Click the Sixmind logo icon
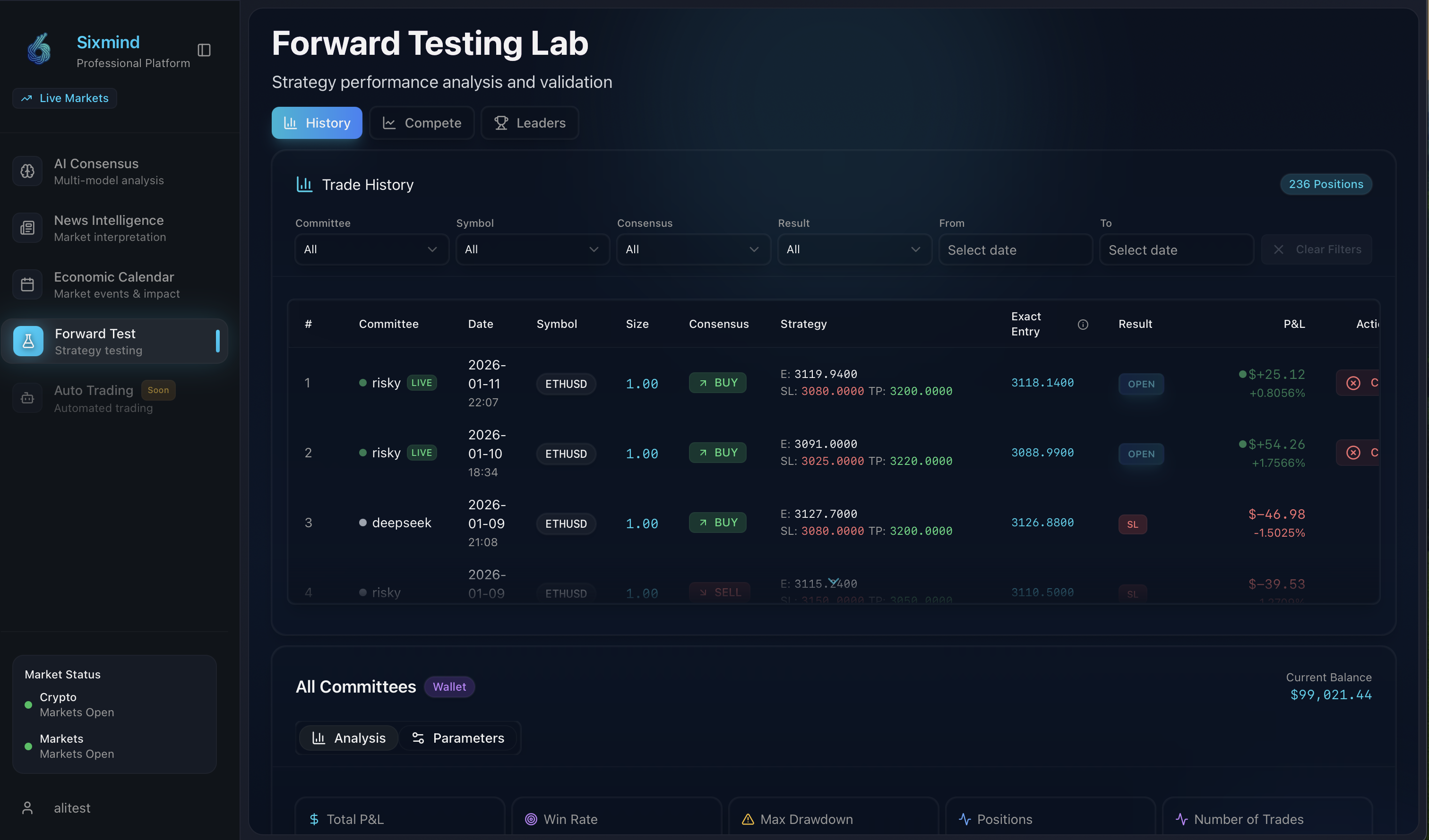 click(39, 49)
